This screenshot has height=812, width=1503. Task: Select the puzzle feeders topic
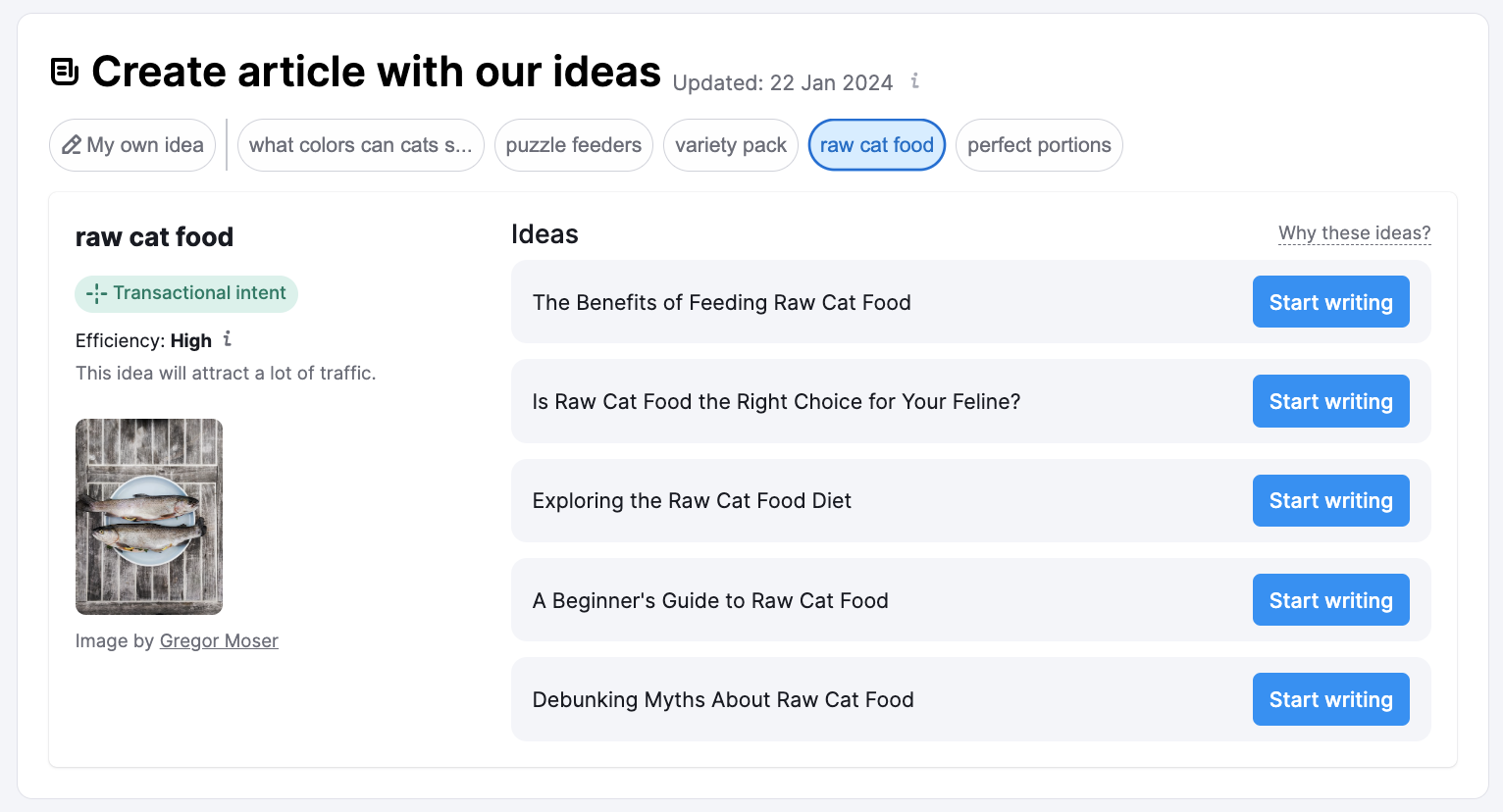(573, 145)
